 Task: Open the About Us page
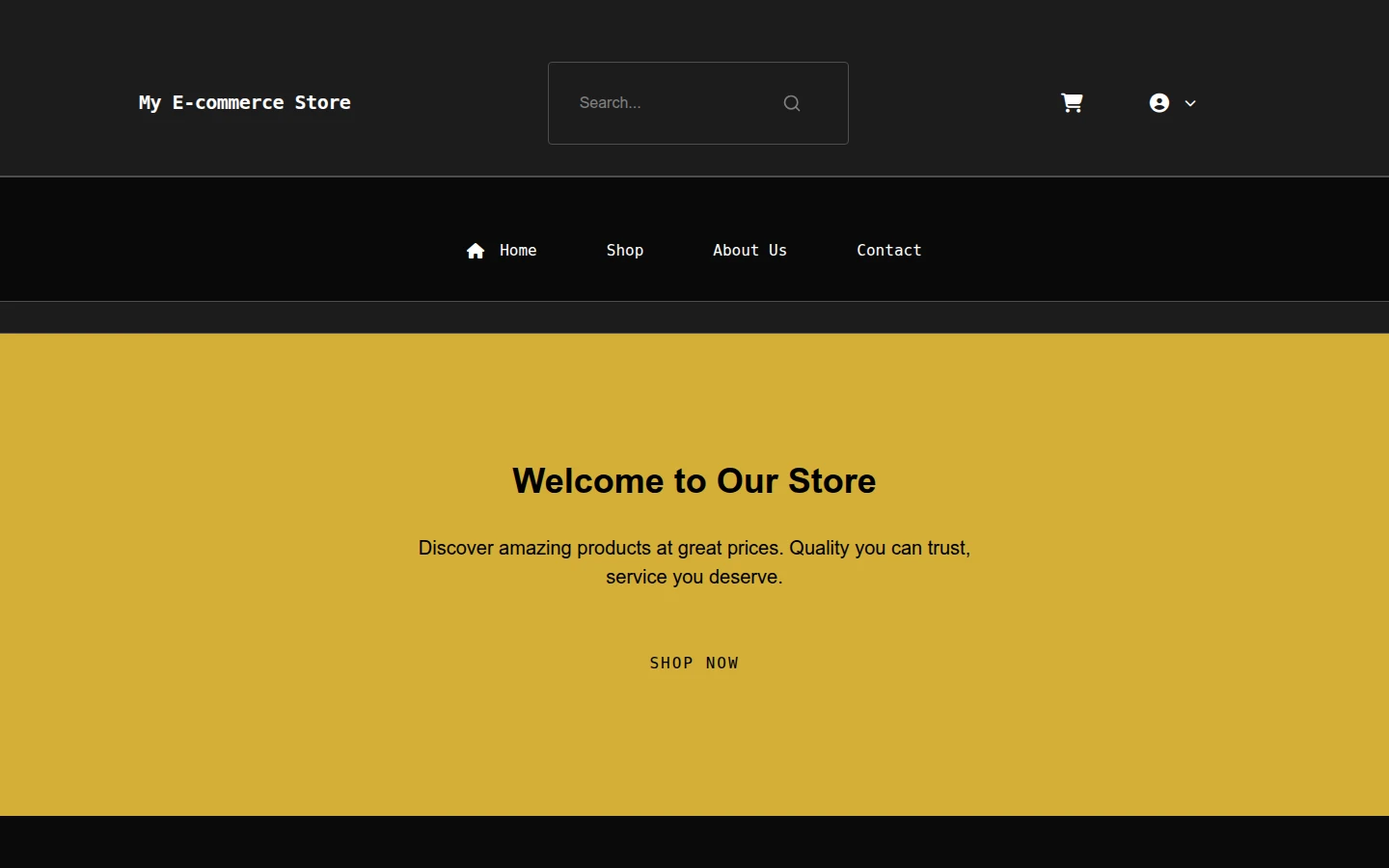coord(750,251)
